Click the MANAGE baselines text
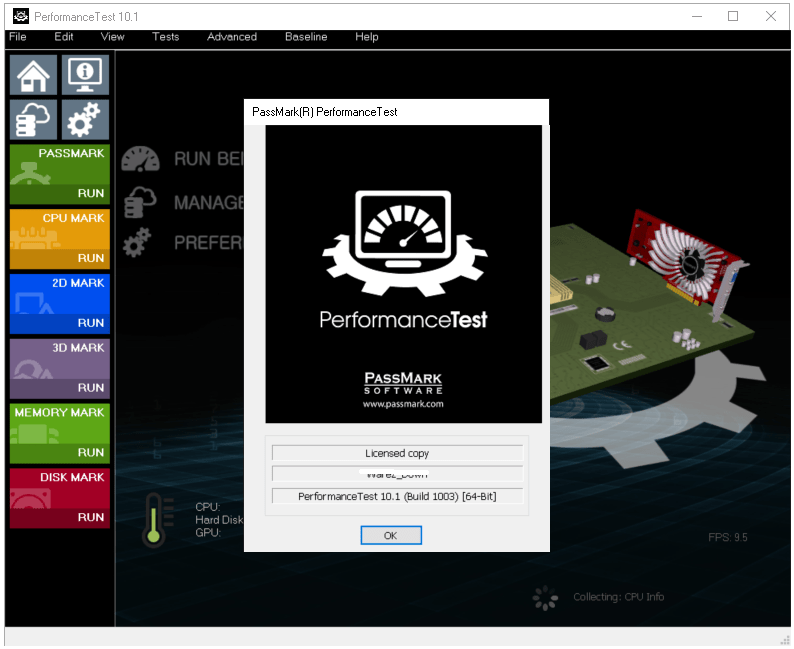The image size is (794, 649). tap(209, 203)
